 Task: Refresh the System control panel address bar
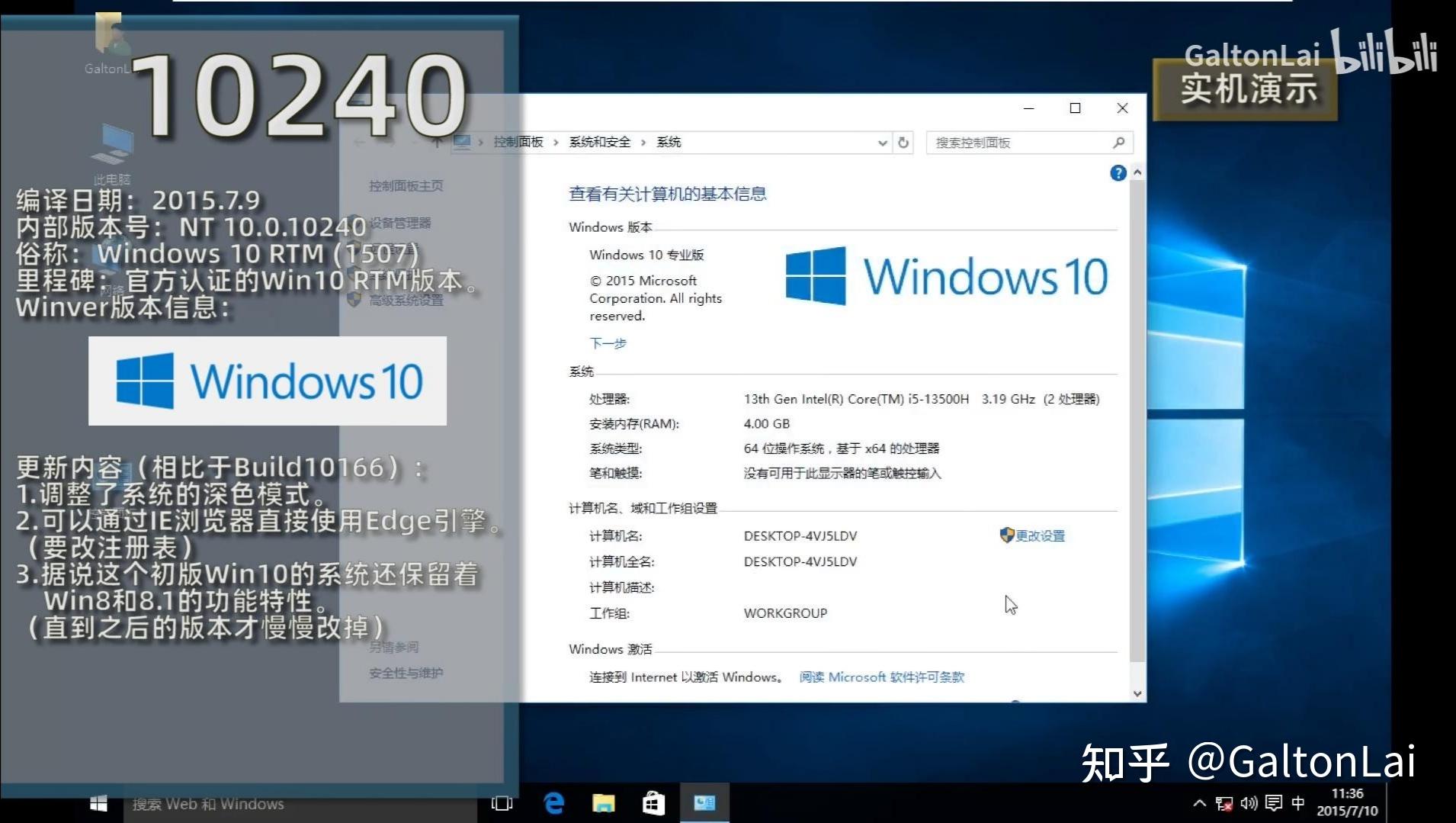click(903, 143)
